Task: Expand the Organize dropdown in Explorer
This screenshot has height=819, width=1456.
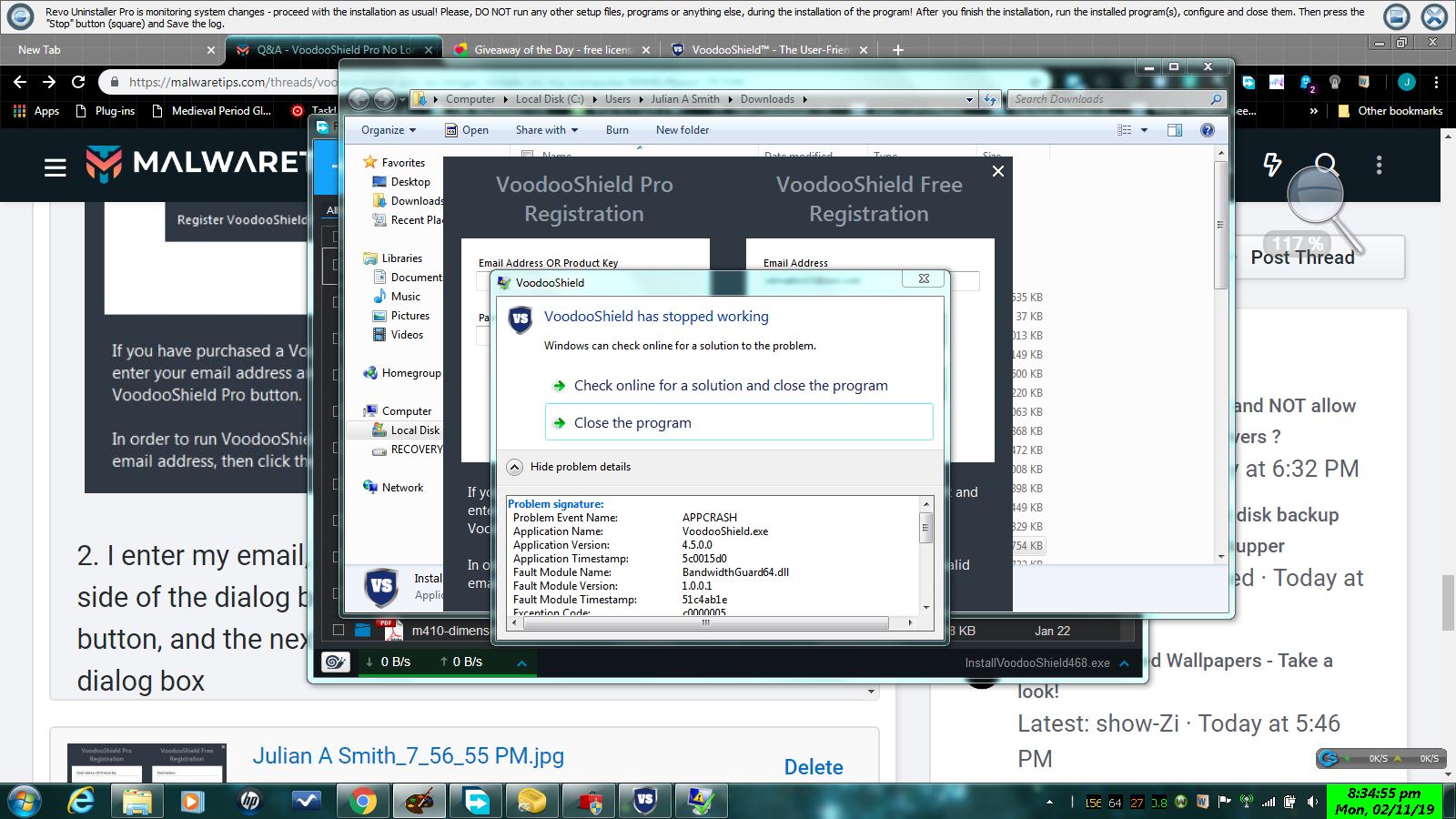Action: (x=389, y=130)
